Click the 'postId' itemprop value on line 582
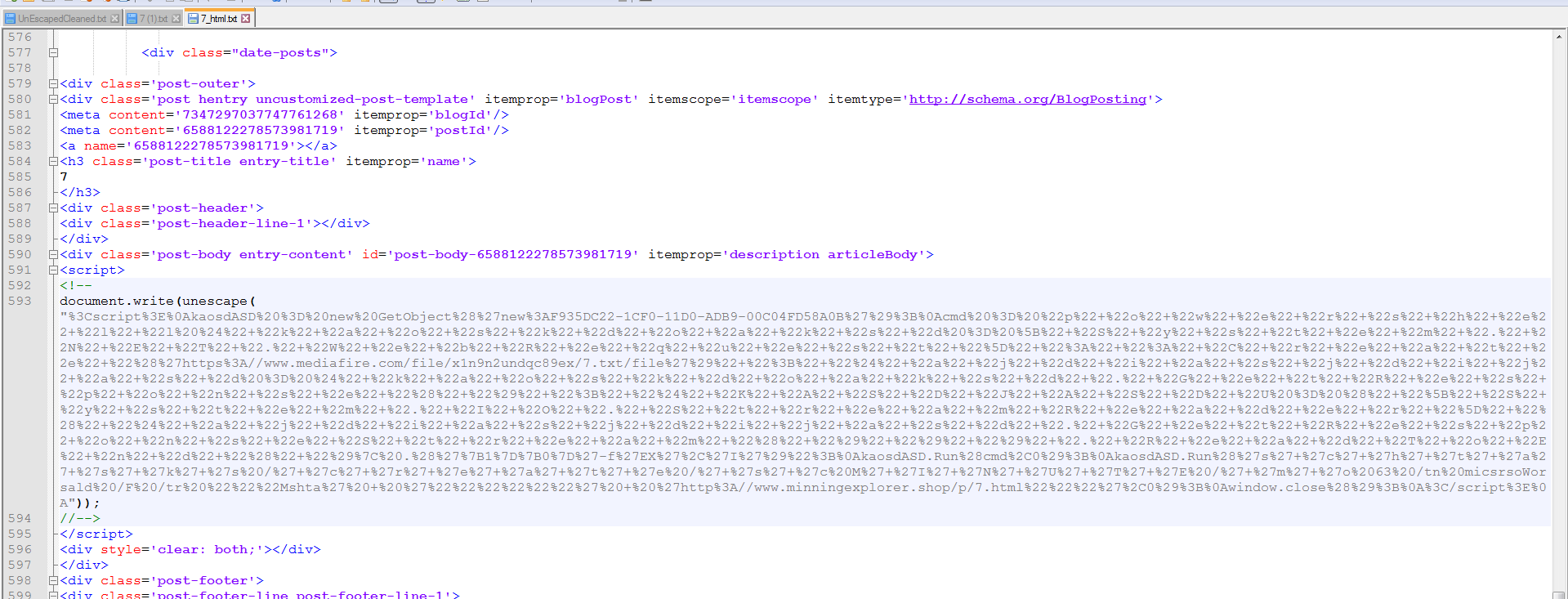Viewport: 1568px width, 599px height. 460,130
